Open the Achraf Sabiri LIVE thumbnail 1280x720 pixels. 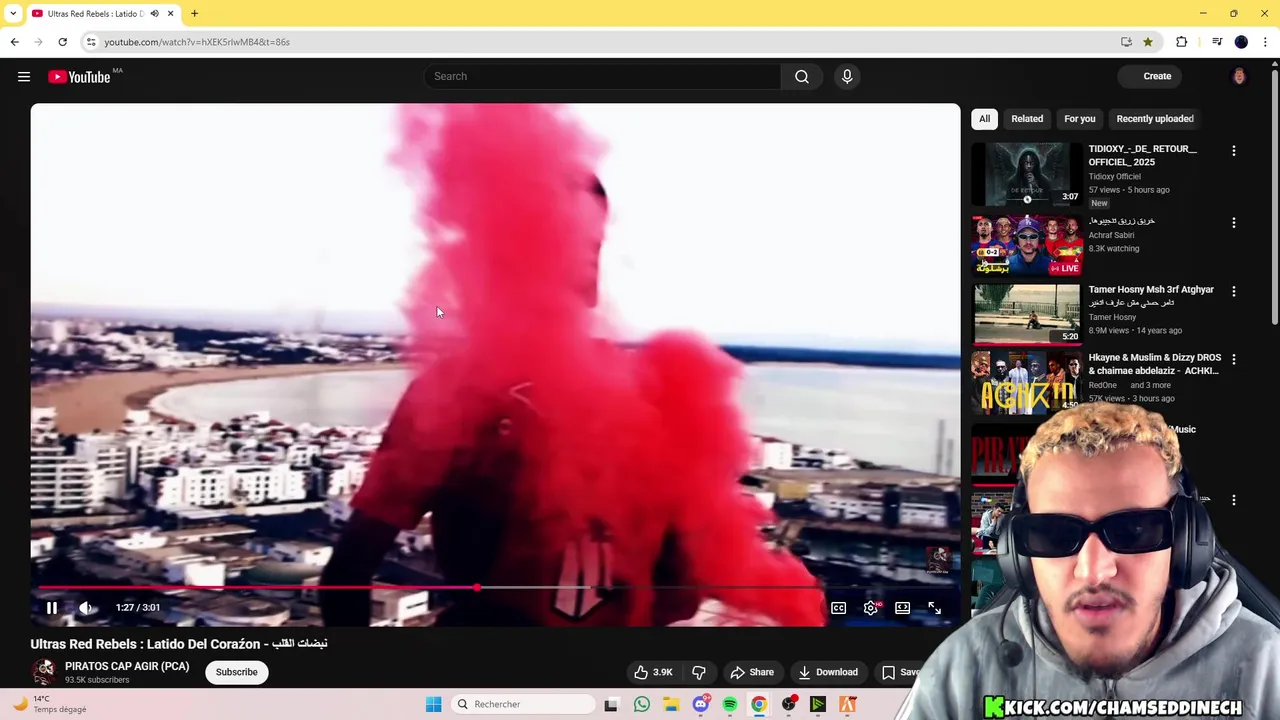[x=1027, y=245]
